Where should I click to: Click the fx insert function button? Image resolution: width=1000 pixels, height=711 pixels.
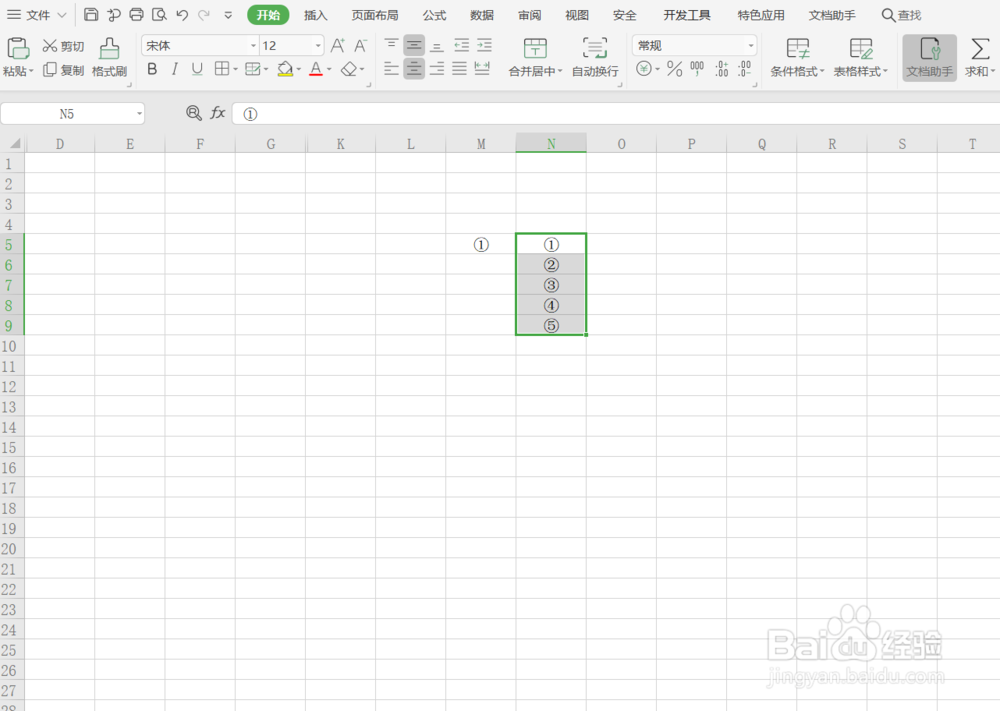(217, 113)
